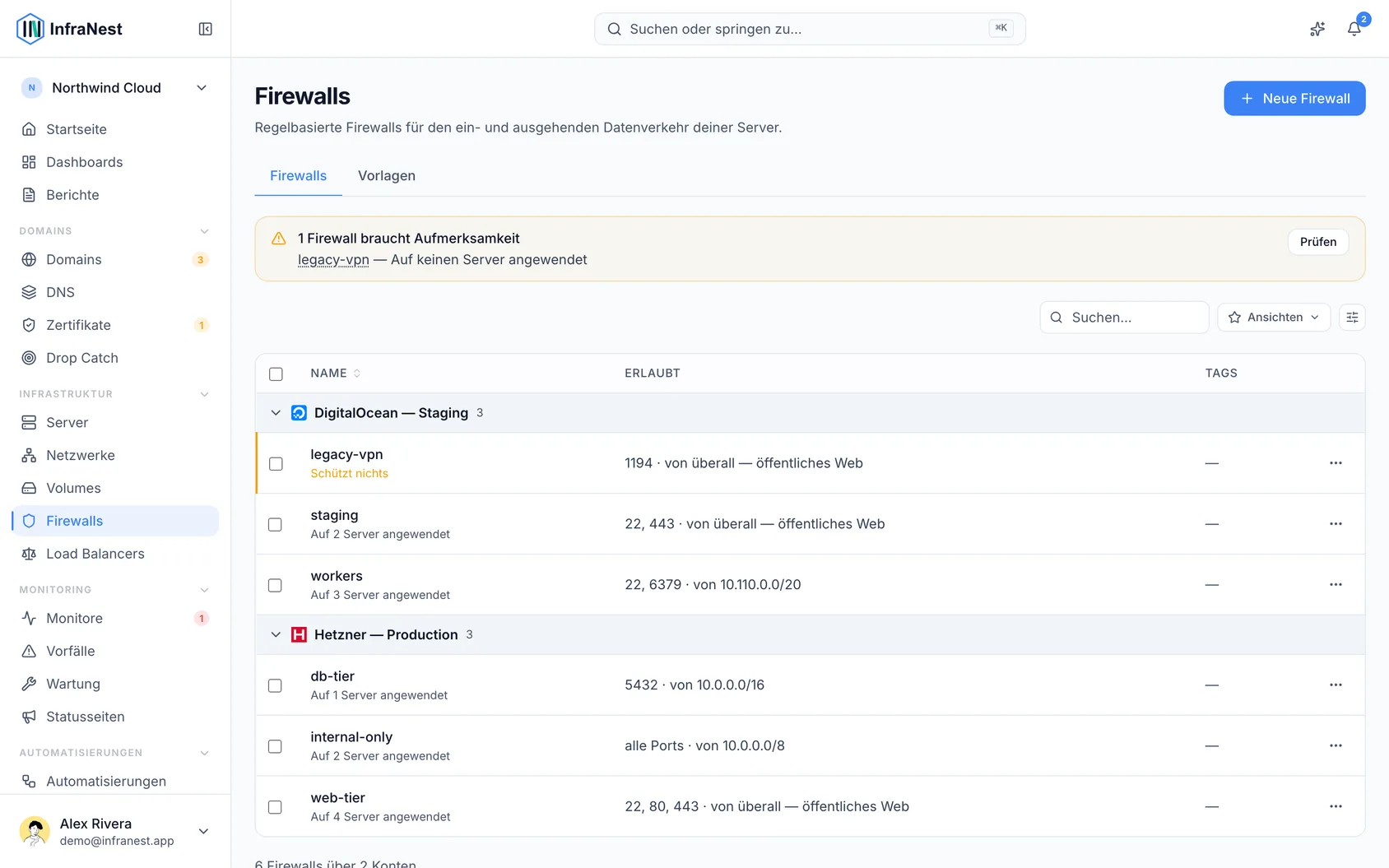
Task: Collapse the Hetzner — Production group
Action: click(x=276, y=635)
